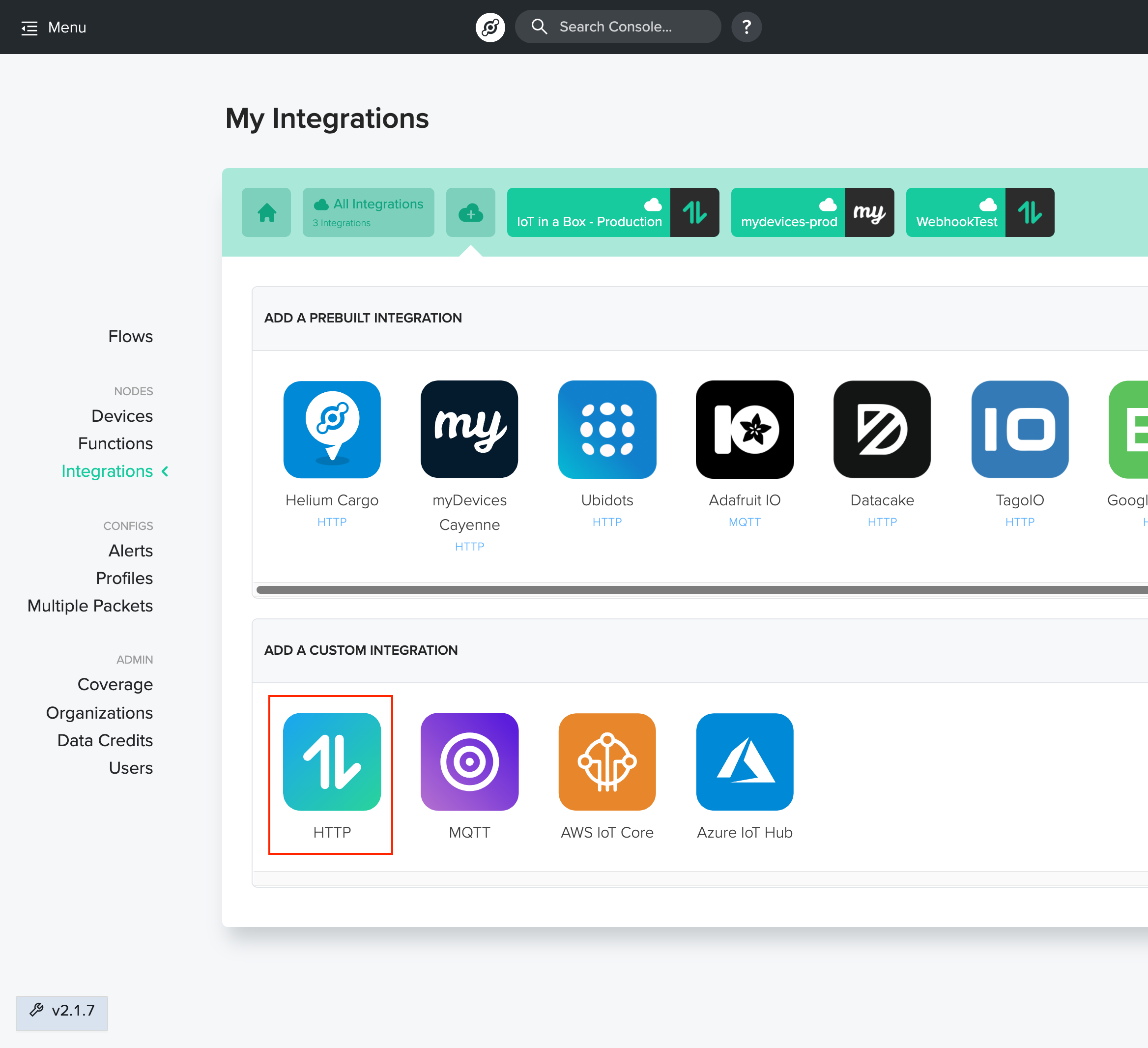Open the mydevices-prod integration tab
The height and width of the screenshot is (1048, 1148).
pos(813,212)
